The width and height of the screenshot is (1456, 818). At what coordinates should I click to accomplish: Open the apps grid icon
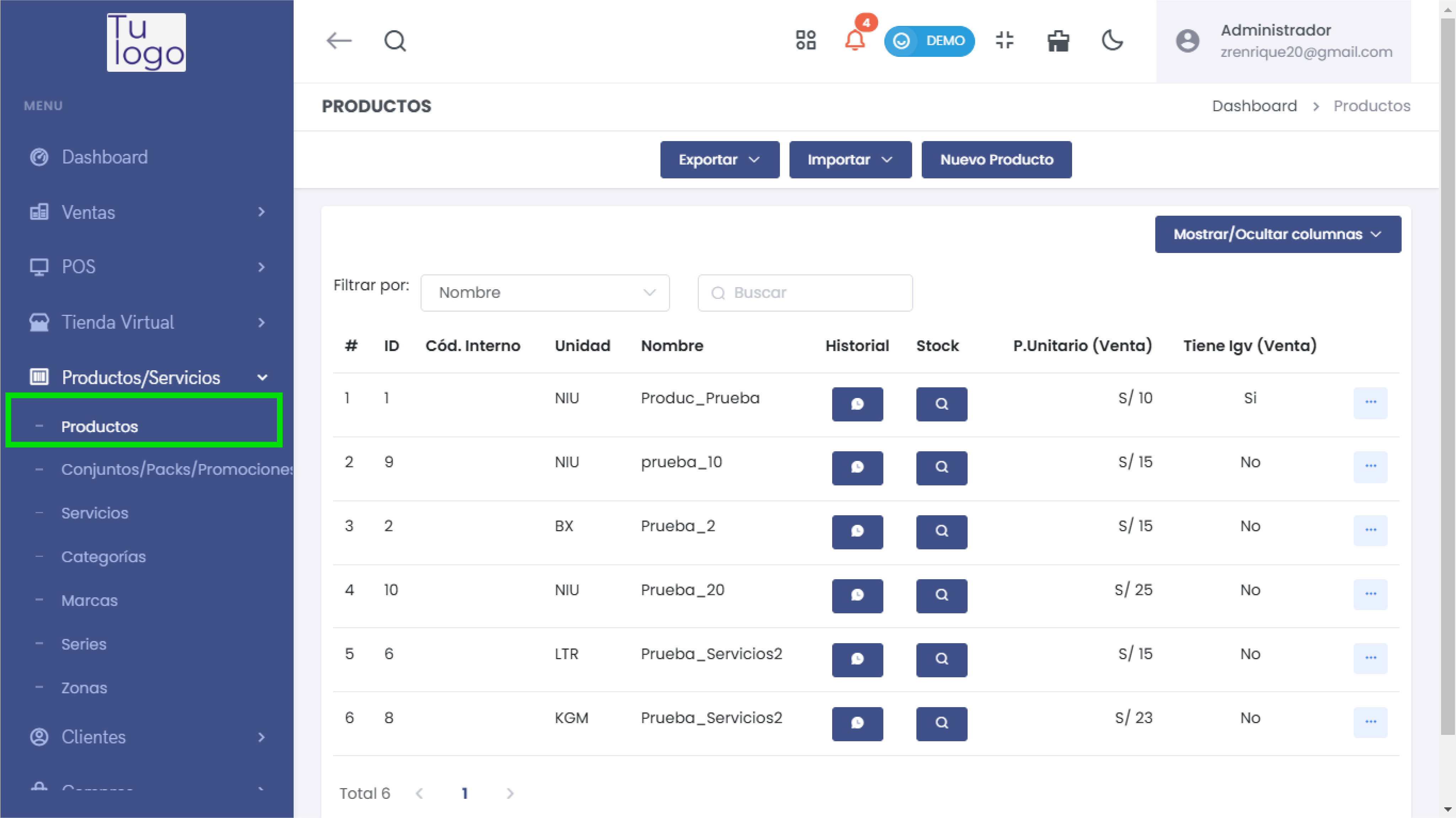pos(805,41)
